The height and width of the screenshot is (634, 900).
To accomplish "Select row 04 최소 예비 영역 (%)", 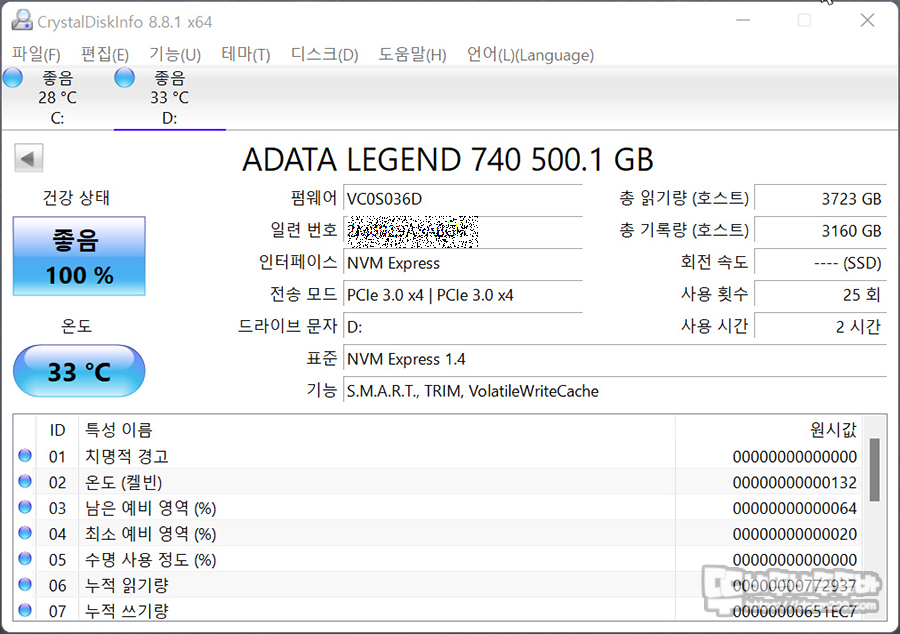I will 439,534.
